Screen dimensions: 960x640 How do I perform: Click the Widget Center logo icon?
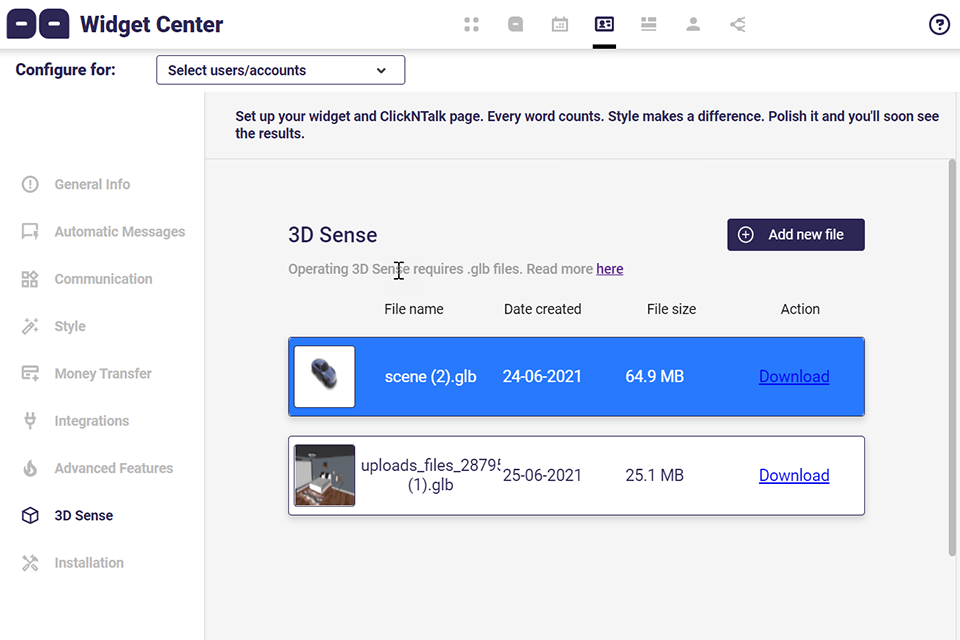point(38,24)
